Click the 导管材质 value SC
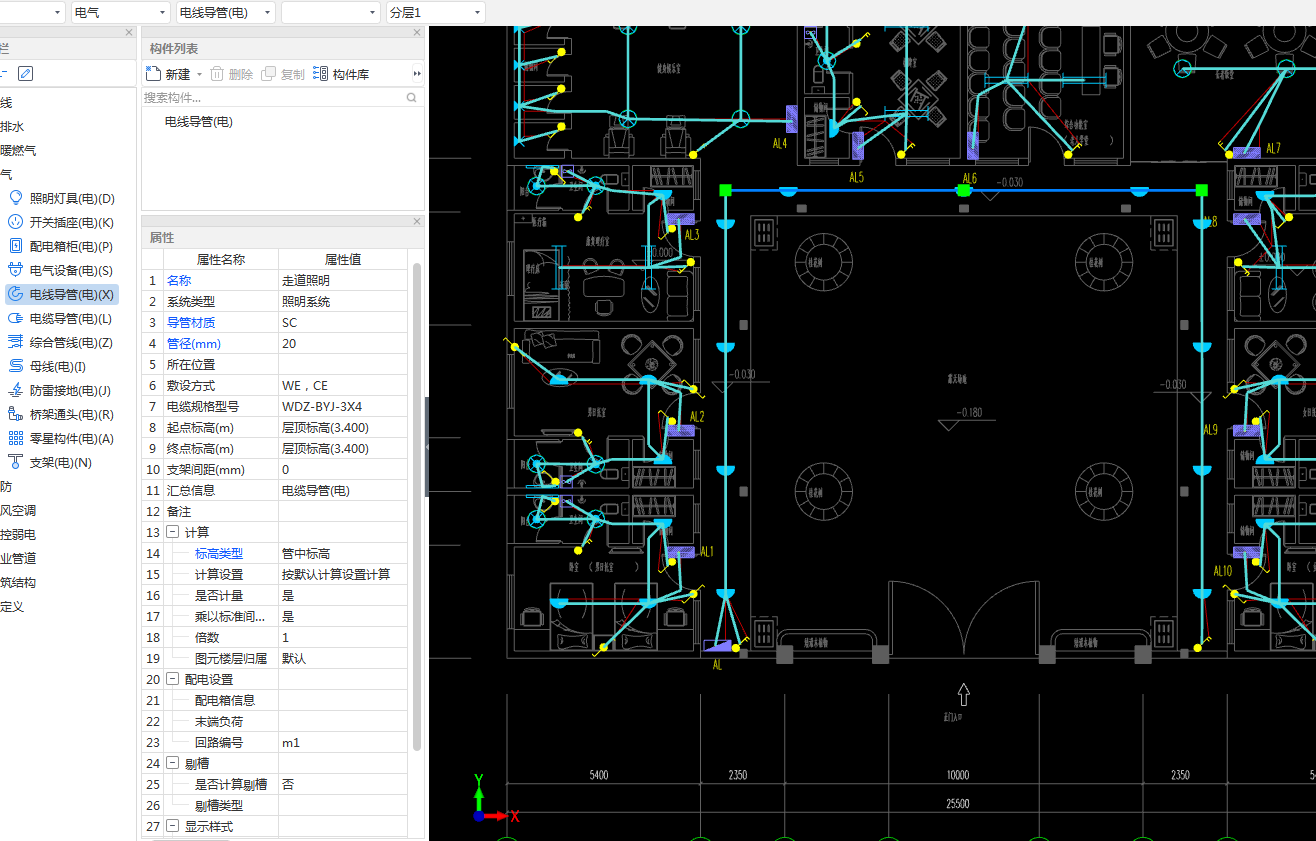 click(343, 323)
